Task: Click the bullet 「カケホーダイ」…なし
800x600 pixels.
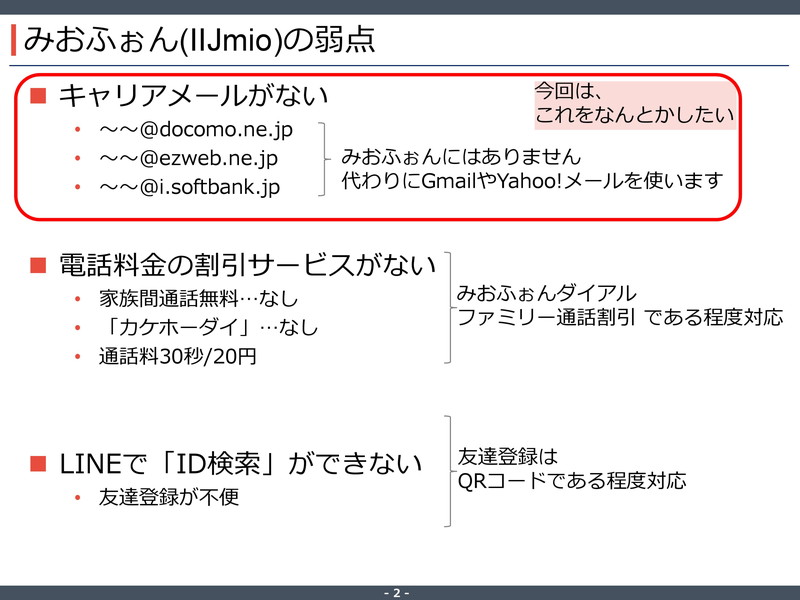Action: 208,328
